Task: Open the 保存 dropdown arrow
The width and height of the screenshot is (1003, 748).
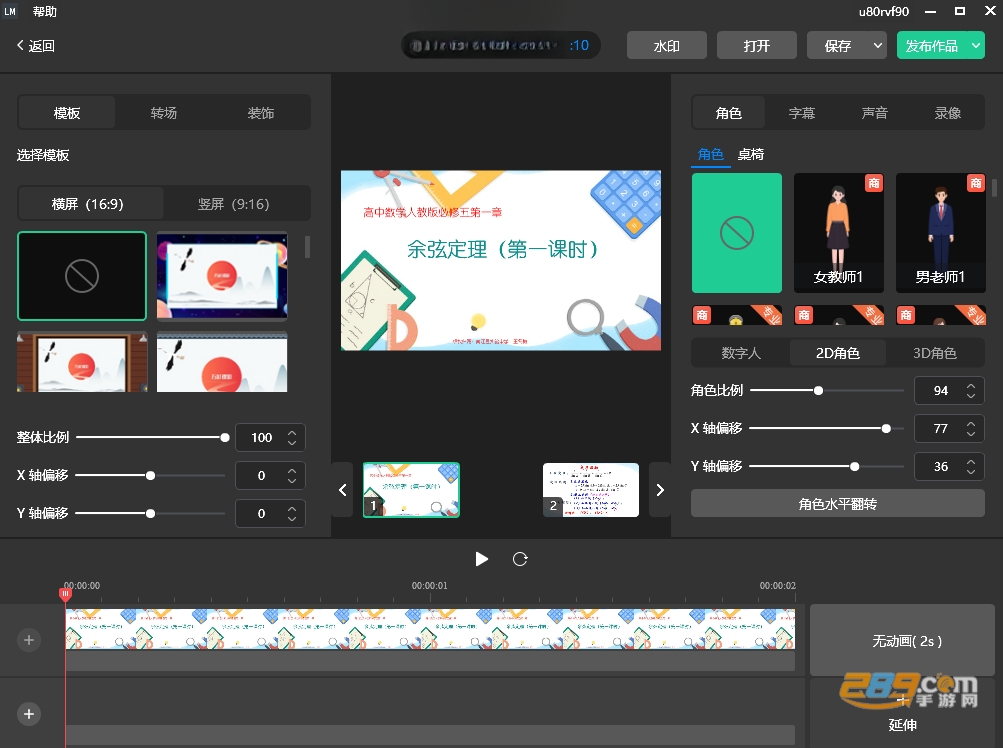Action: tap(878, 45)
